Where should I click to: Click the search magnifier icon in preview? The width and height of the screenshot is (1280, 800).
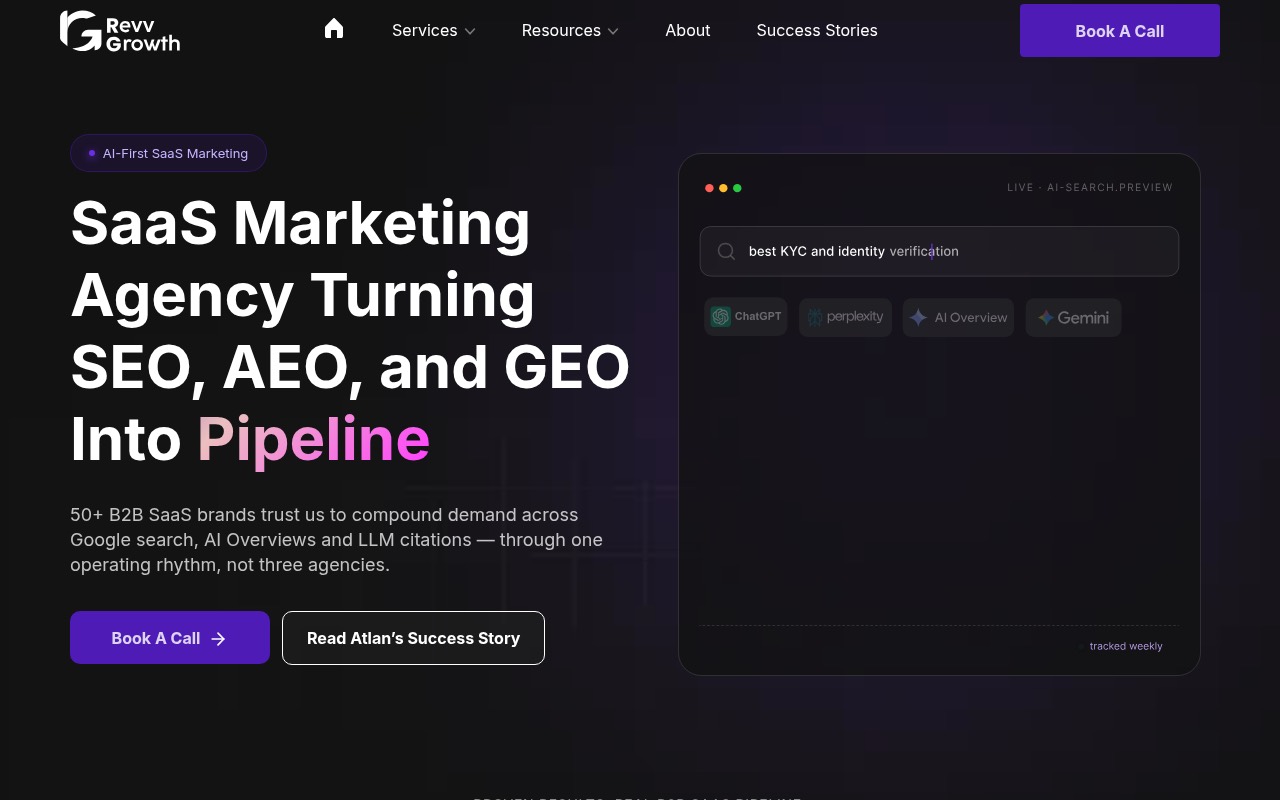coord(727,251)
